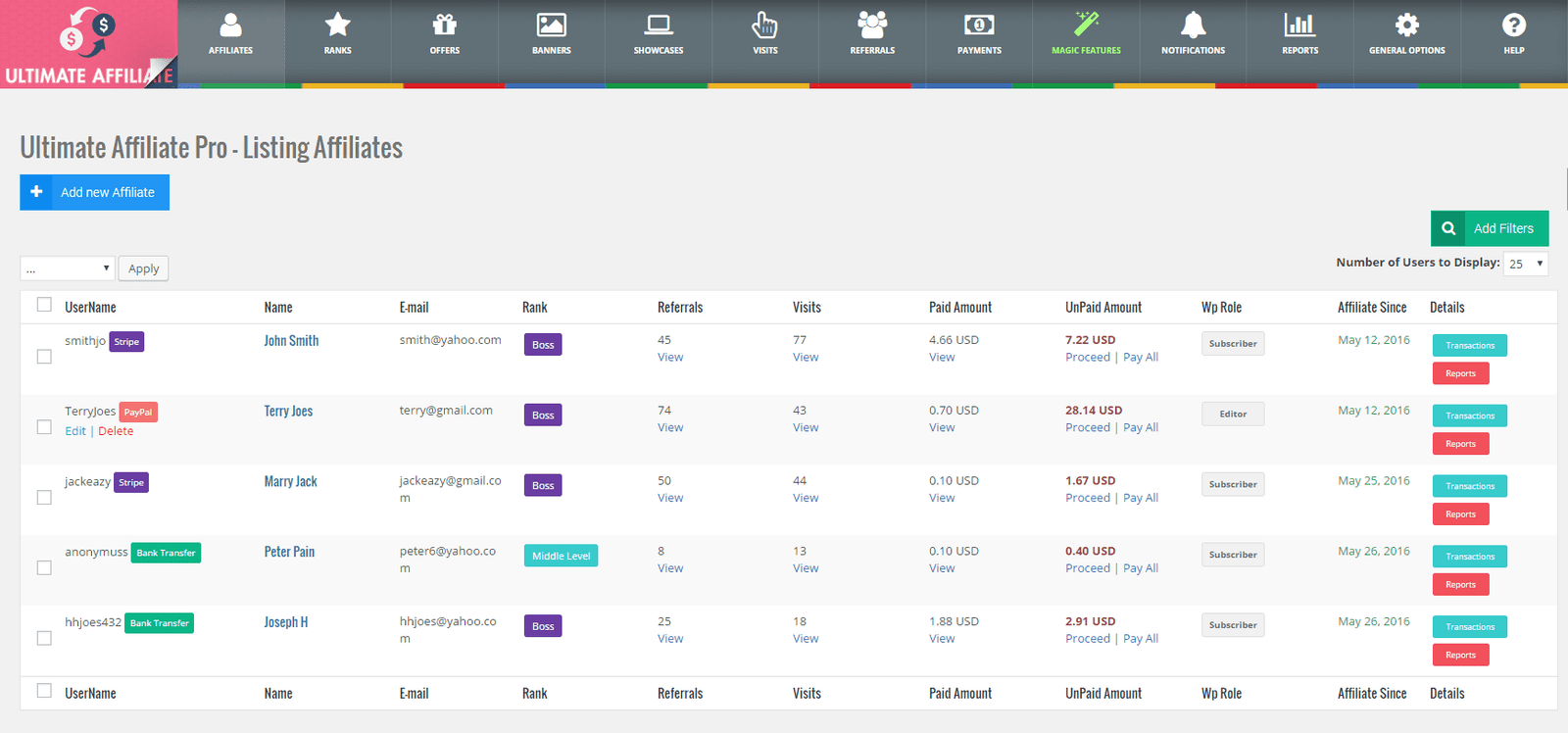The height and width of the screenshot is (733, 1568).
Task: Open the Referrals menu item
Action: (872, 34)
